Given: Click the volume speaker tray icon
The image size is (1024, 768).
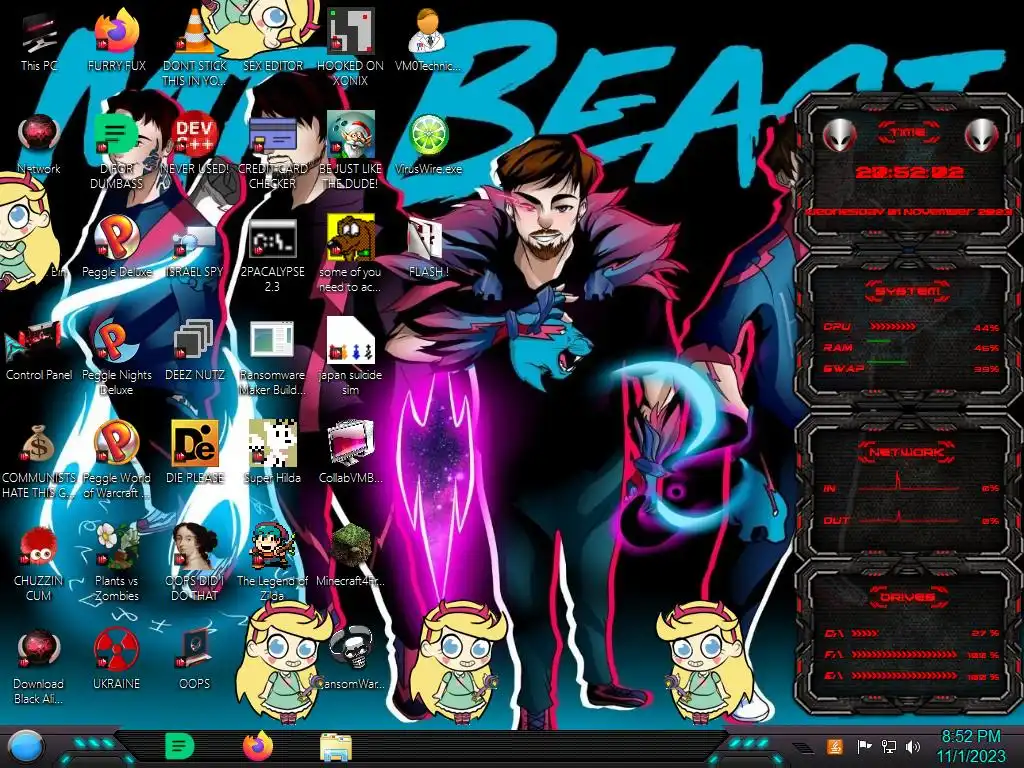Looking at the screenshot, I should [913, 746].
